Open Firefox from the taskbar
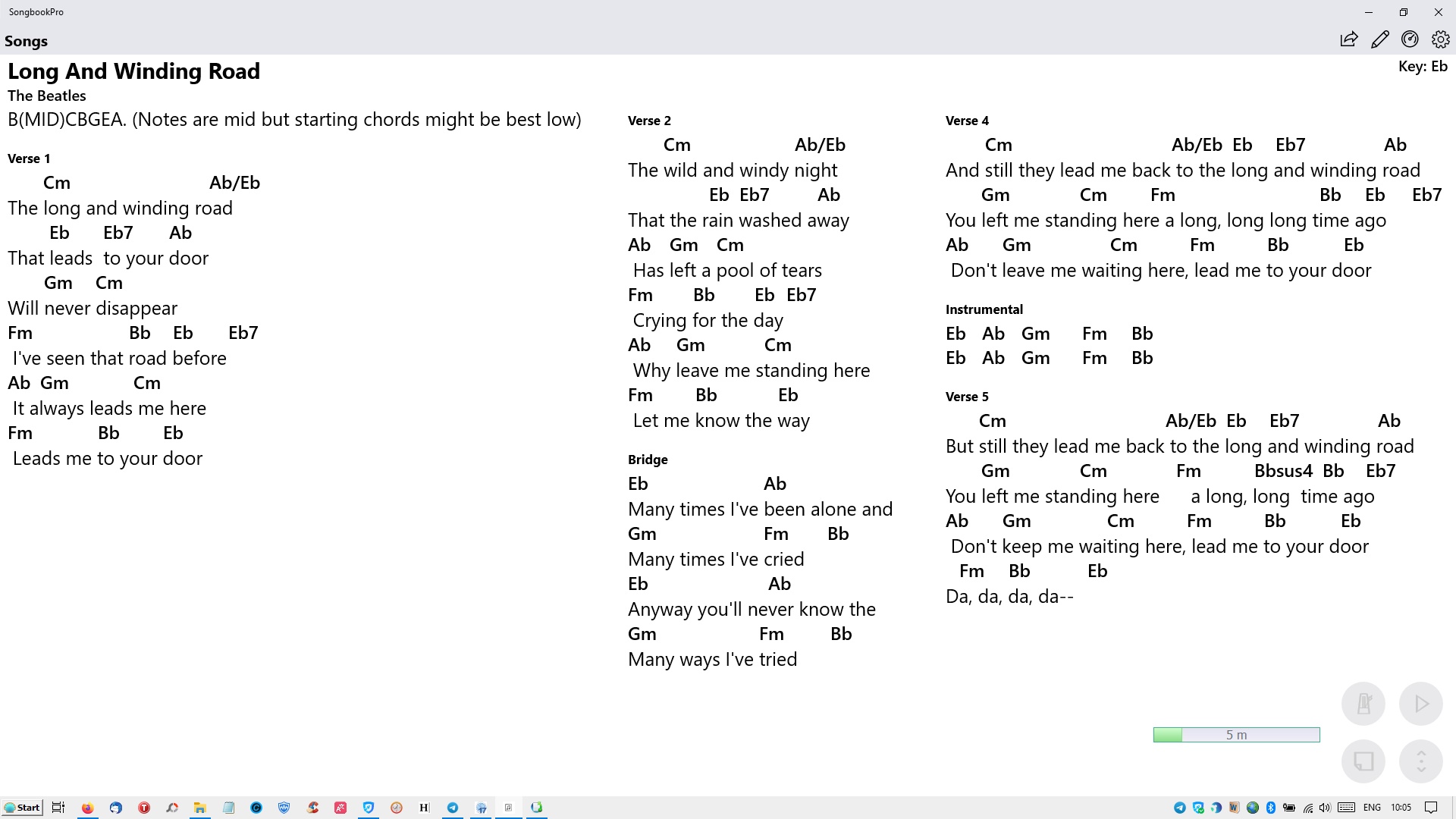This screenshot has height=819, width=1456. (87, 808)
